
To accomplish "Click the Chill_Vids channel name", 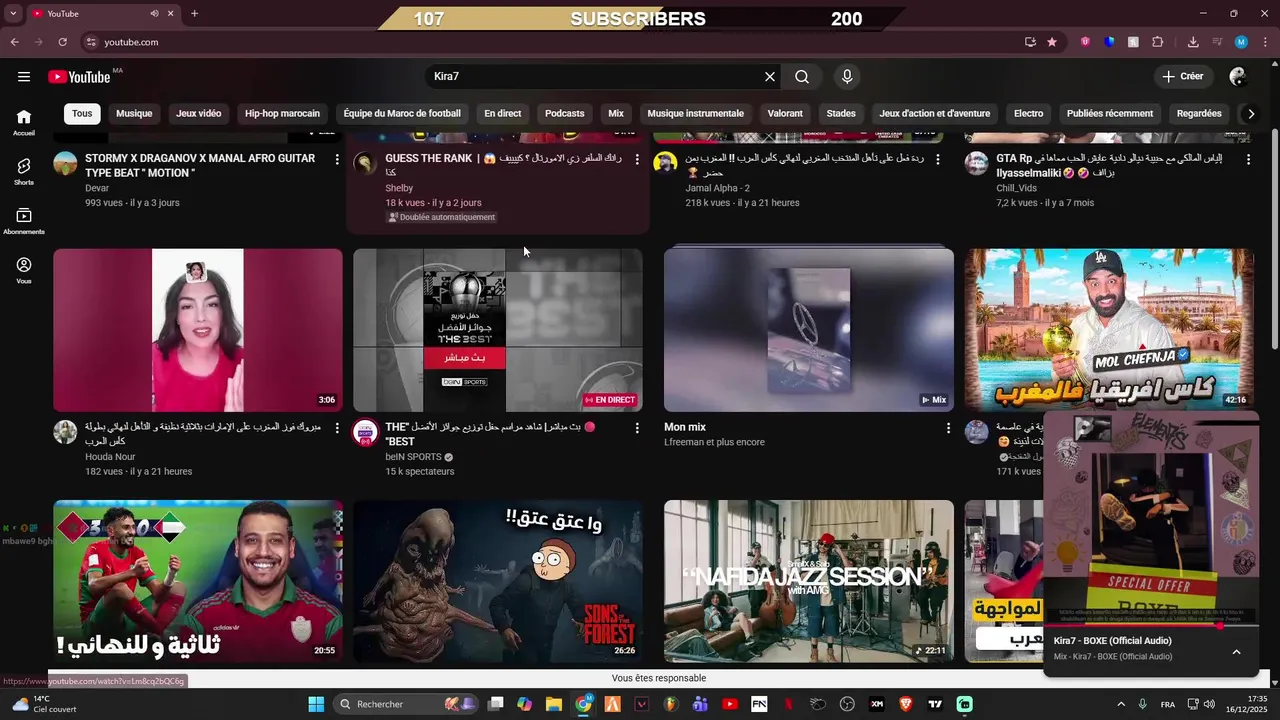I will (1016, 188).
